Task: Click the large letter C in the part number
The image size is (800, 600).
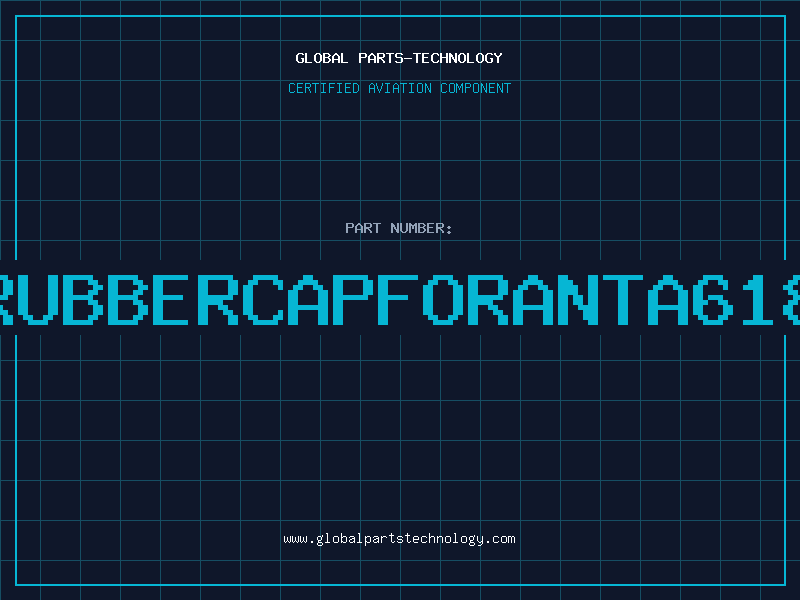Action: [263, 300]
